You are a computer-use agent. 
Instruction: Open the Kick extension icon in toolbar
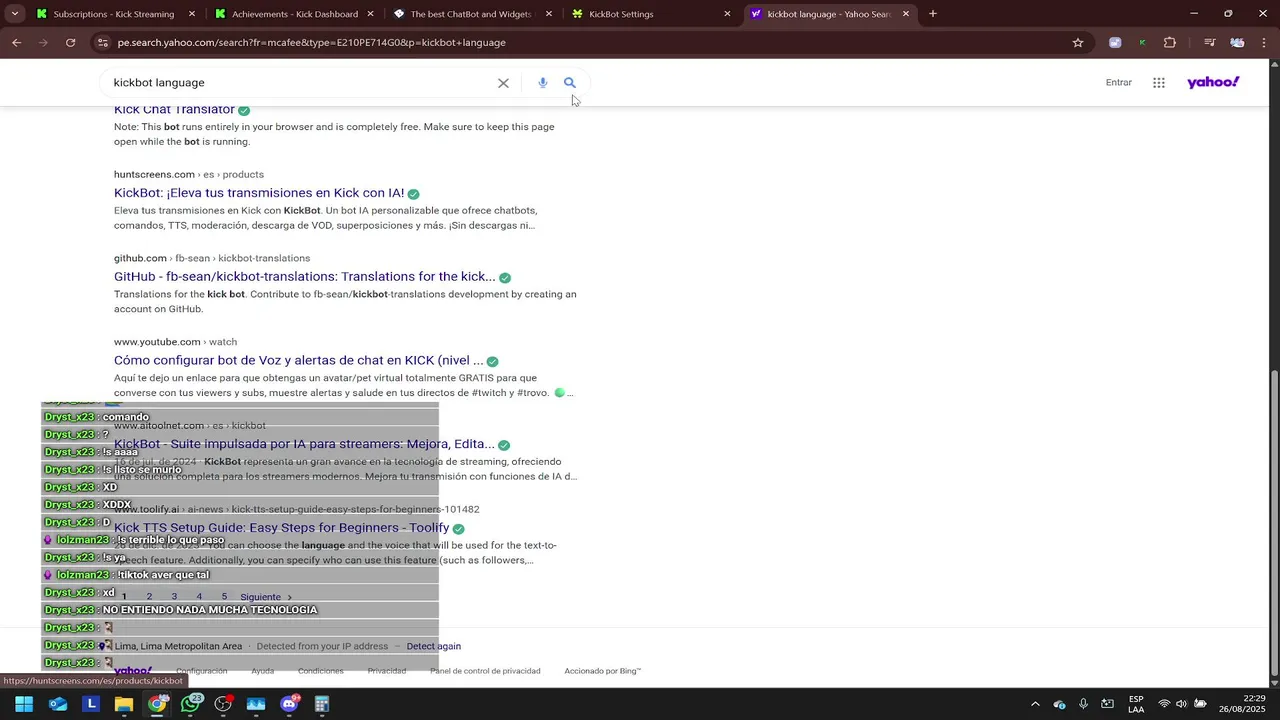(1142, 43)
